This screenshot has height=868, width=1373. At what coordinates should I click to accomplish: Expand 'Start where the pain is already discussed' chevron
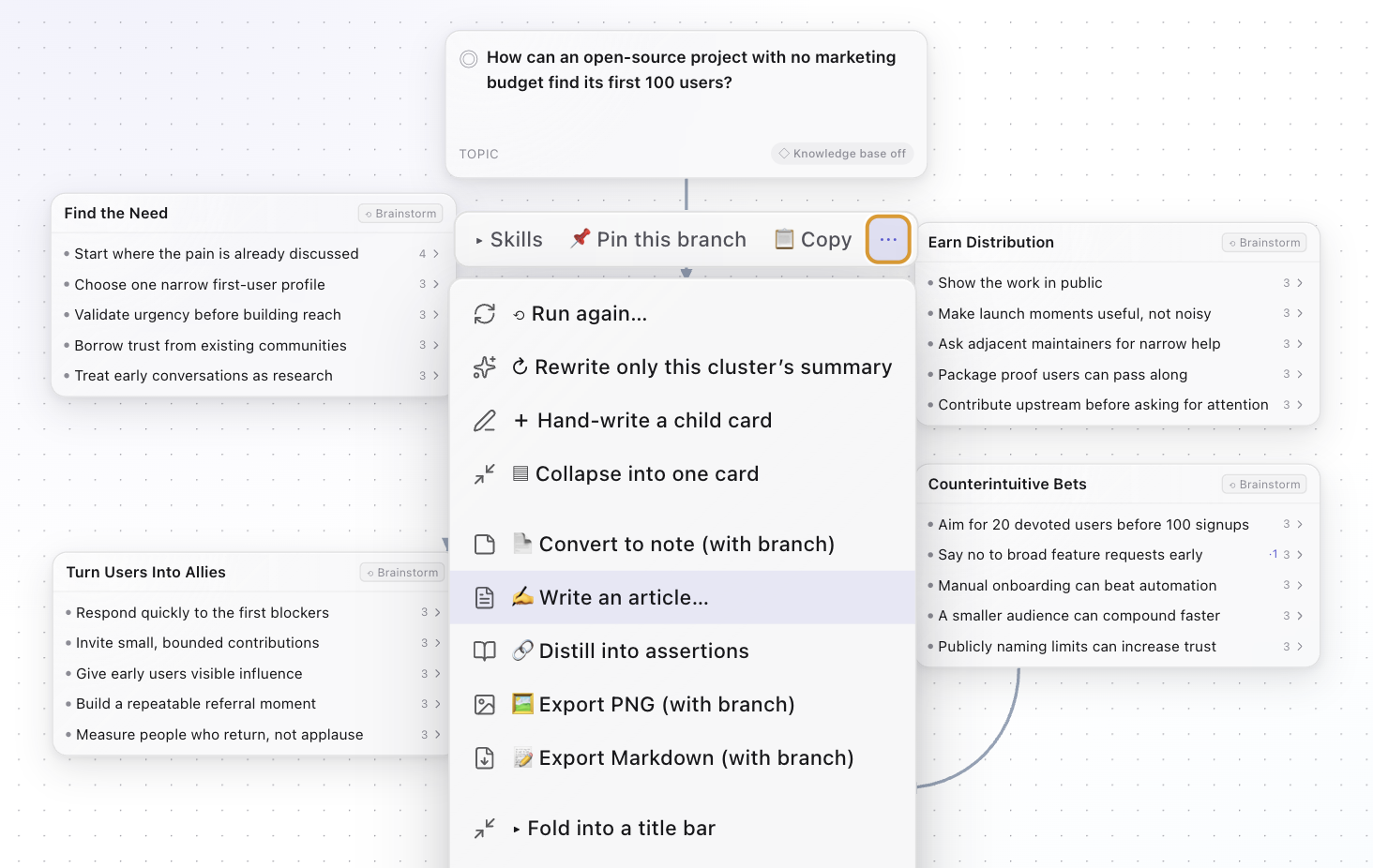click(436, 254)
